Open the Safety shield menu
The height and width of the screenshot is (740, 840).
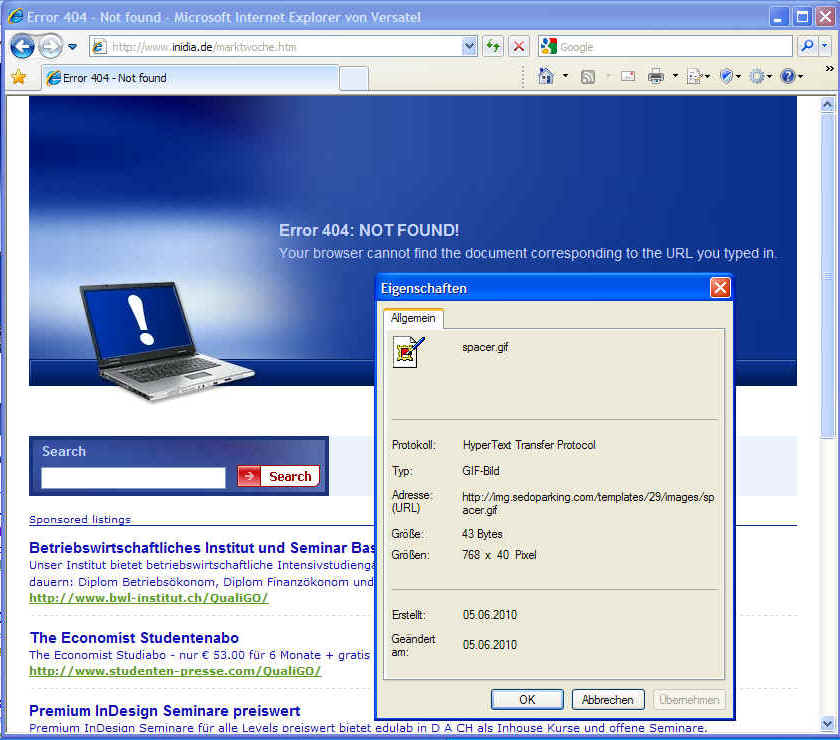730,77
